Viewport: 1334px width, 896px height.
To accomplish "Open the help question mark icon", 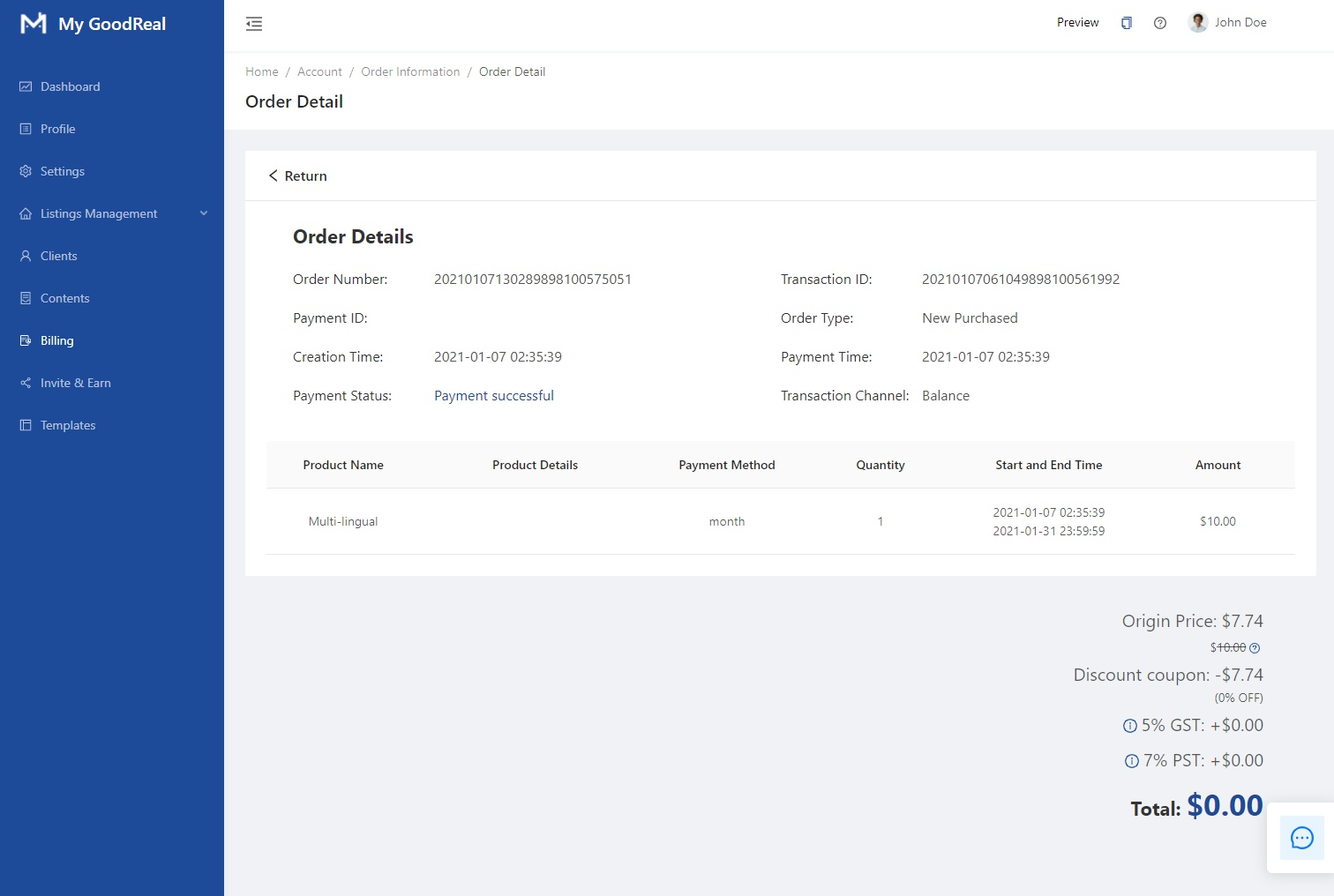I will [1159, 23].
